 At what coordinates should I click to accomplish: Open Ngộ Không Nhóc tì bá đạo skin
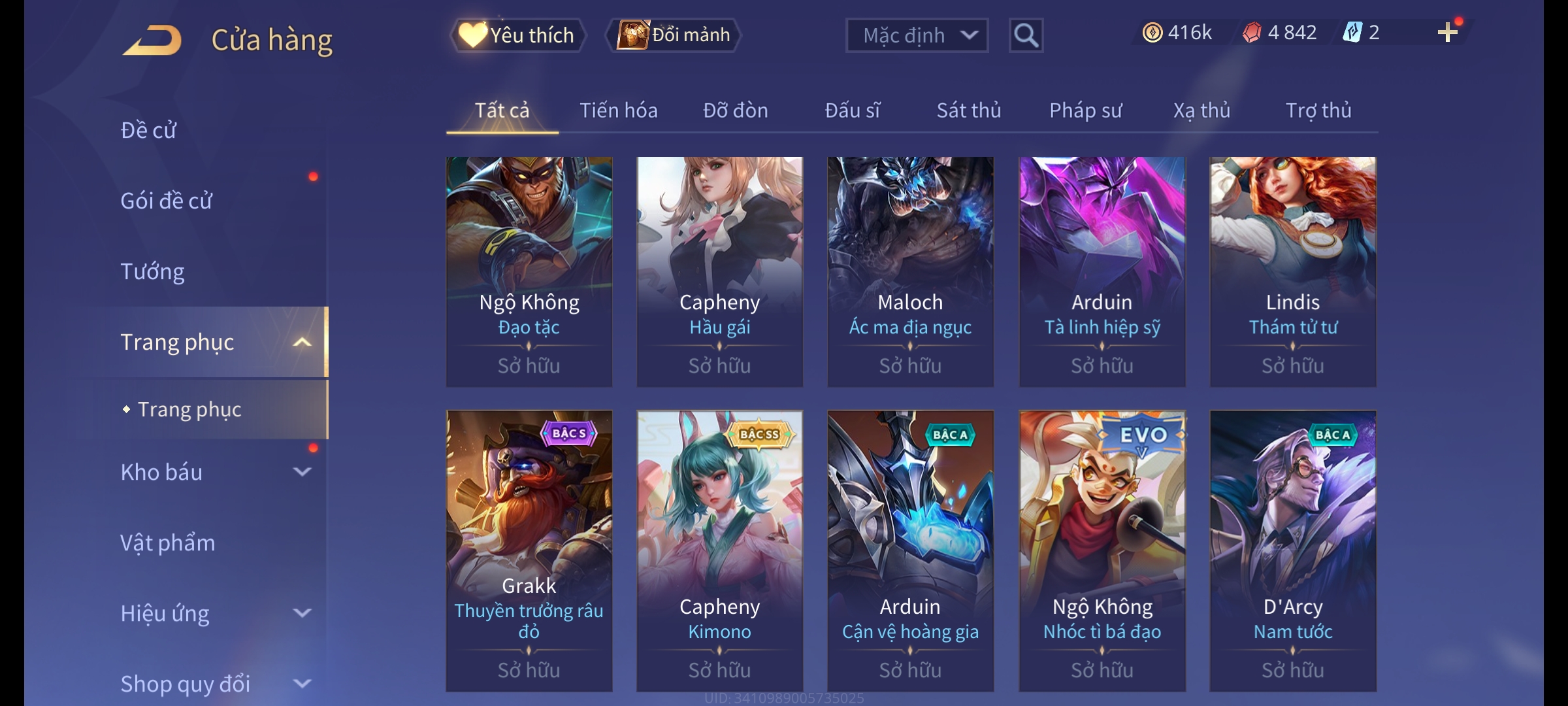pyautogui.click(x=1102, y=551)
